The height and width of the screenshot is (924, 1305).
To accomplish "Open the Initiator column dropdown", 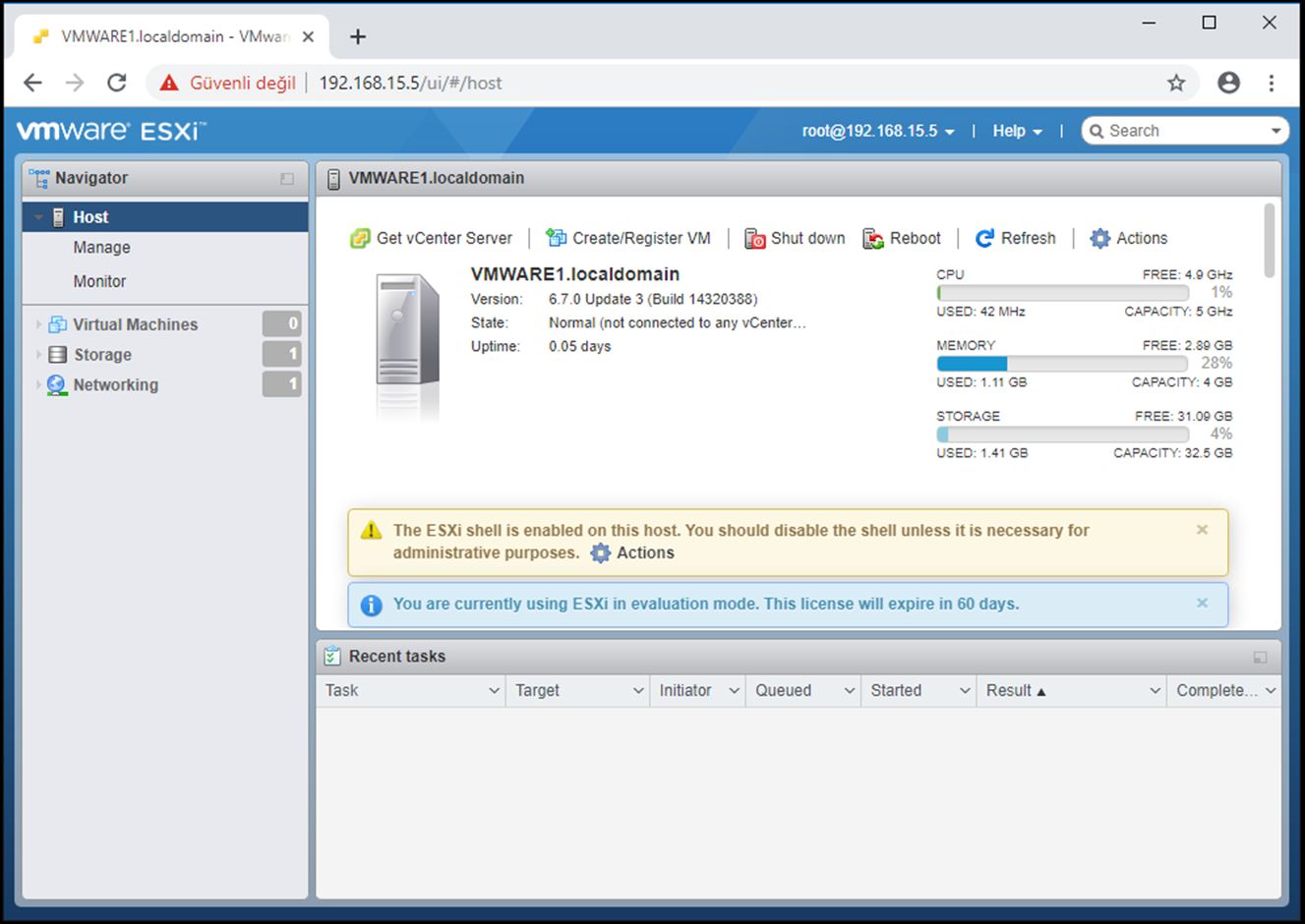I will coord(734,691).
